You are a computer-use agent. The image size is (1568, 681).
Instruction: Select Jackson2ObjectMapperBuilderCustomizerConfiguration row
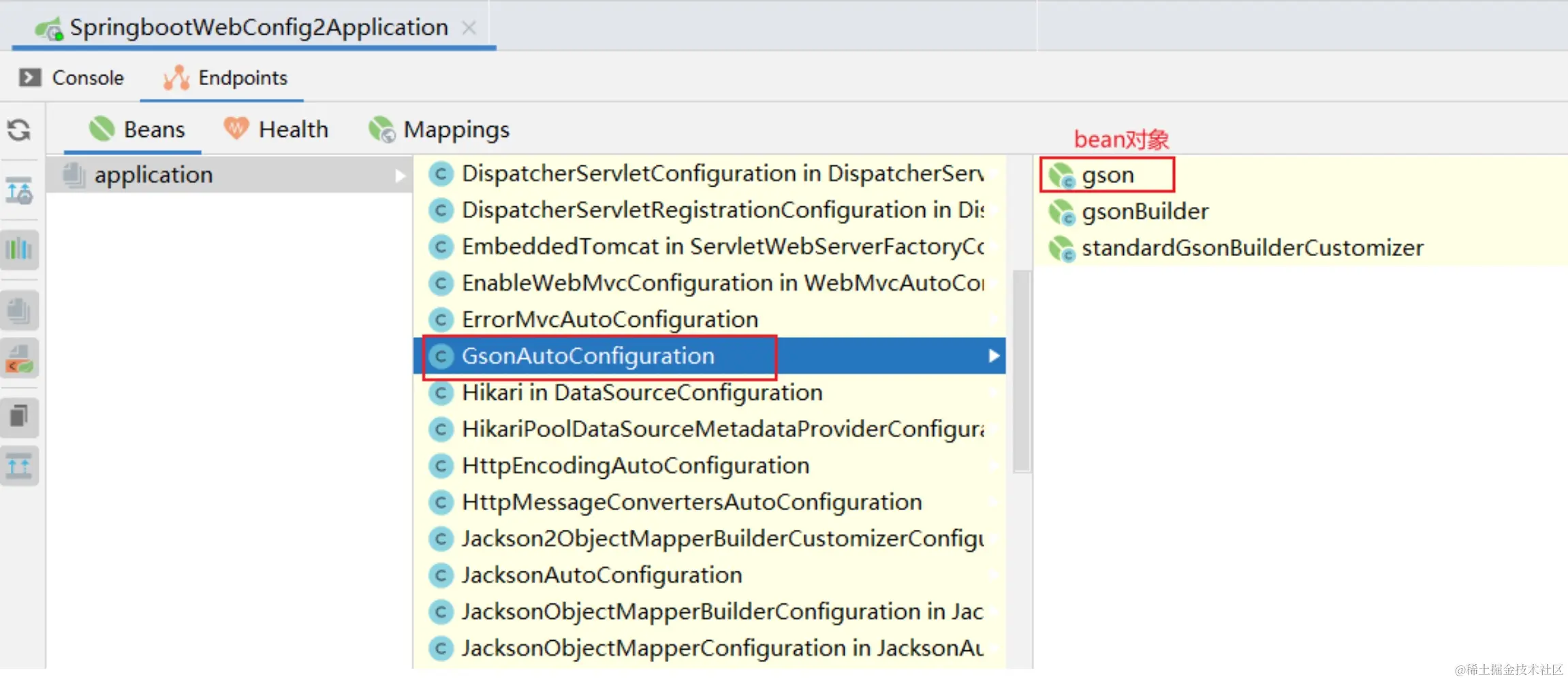coord(709,539)
